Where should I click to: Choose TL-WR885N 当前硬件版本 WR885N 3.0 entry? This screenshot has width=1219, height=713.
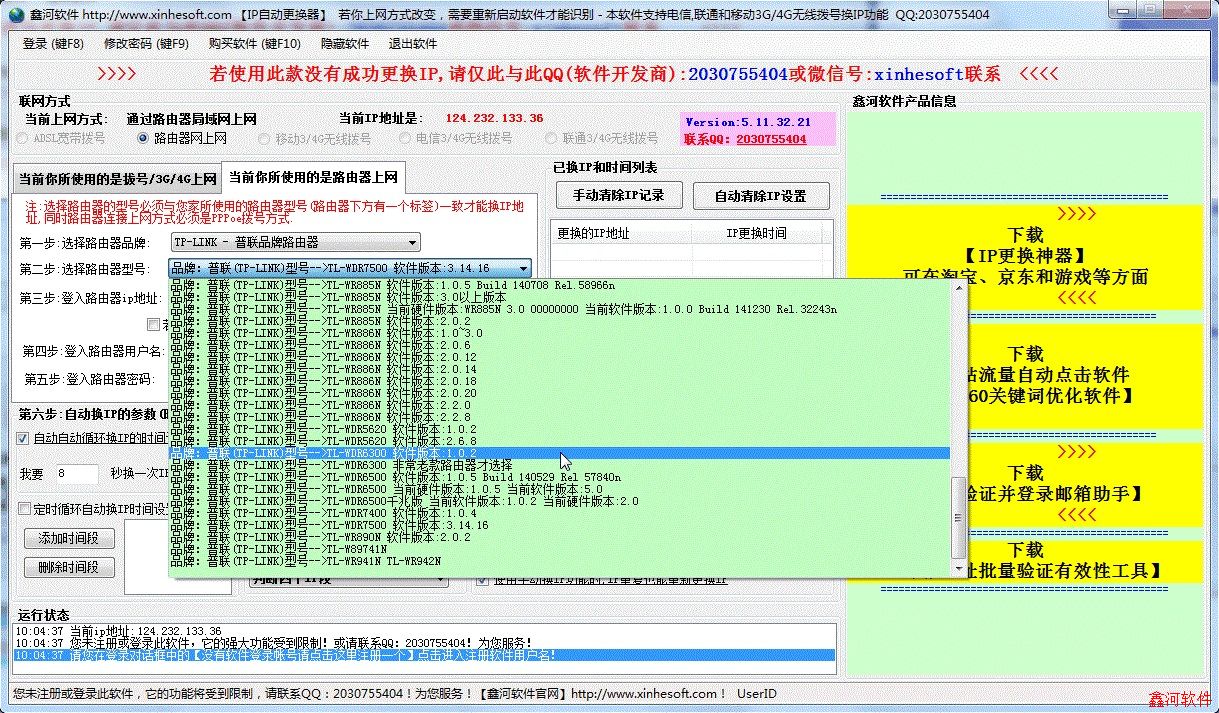pos(560,309)
